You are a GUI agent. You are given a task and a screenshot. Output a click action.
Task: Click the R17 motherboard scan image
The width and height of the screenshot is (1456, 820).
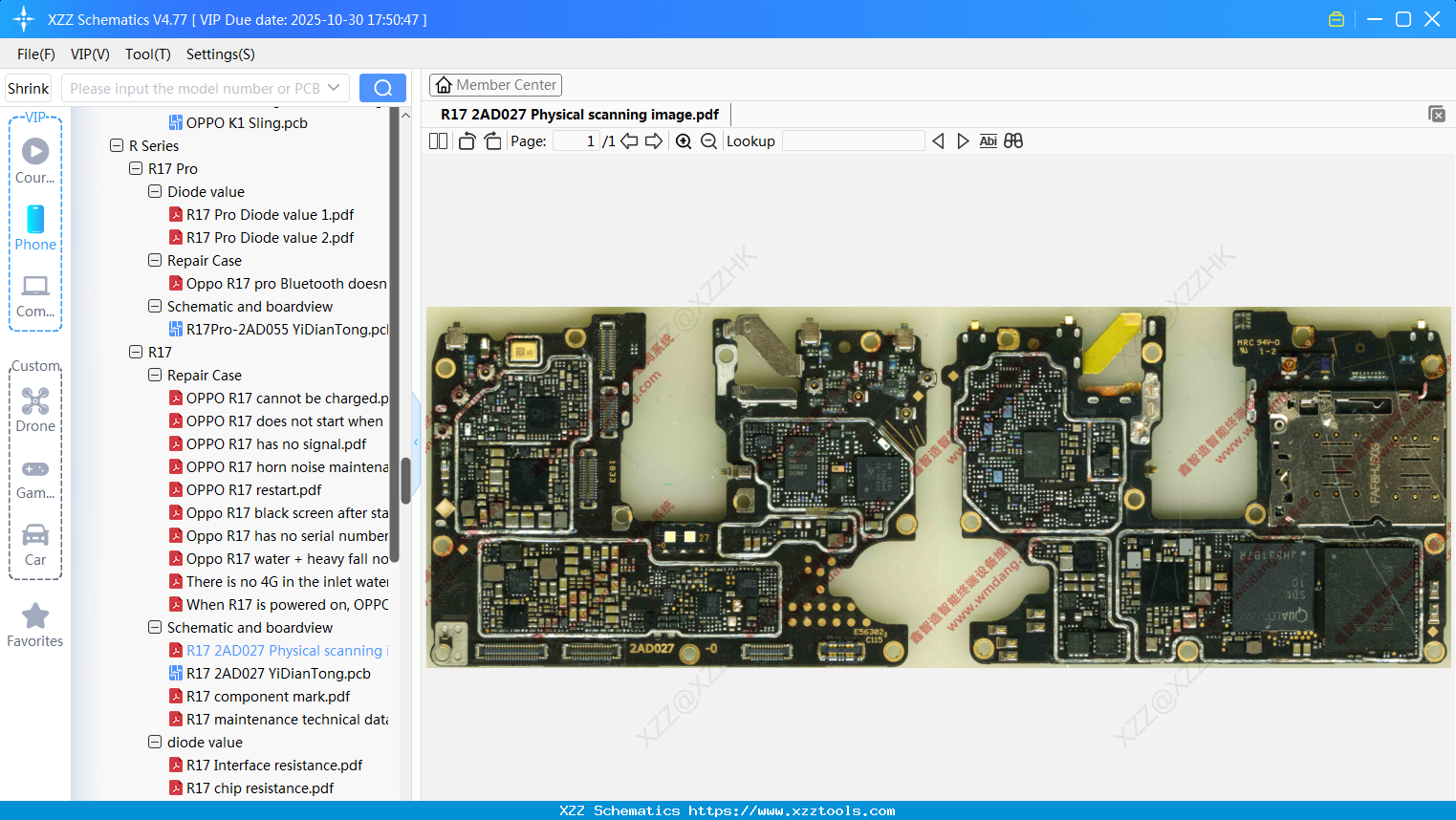pyautogui.click(x=938, y=486)
